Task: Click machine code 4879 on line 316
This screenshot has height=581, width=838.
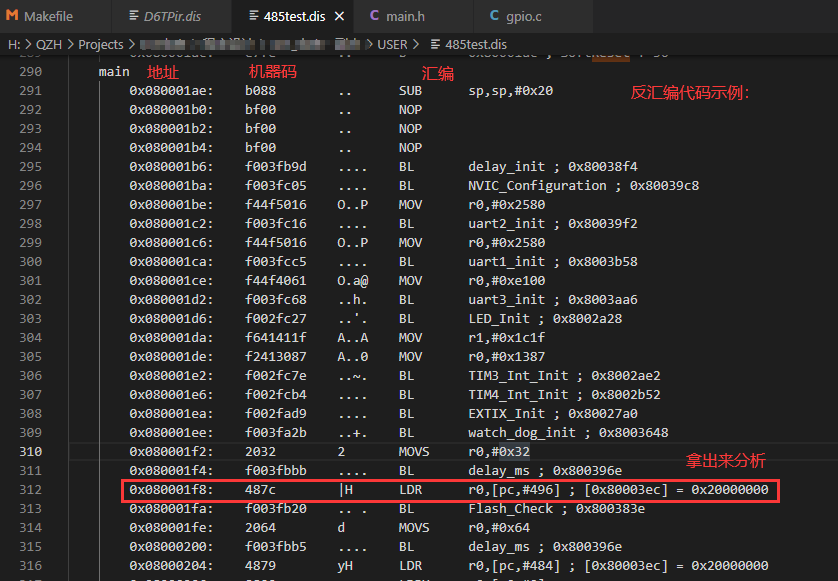Action: tap(260, 565)
